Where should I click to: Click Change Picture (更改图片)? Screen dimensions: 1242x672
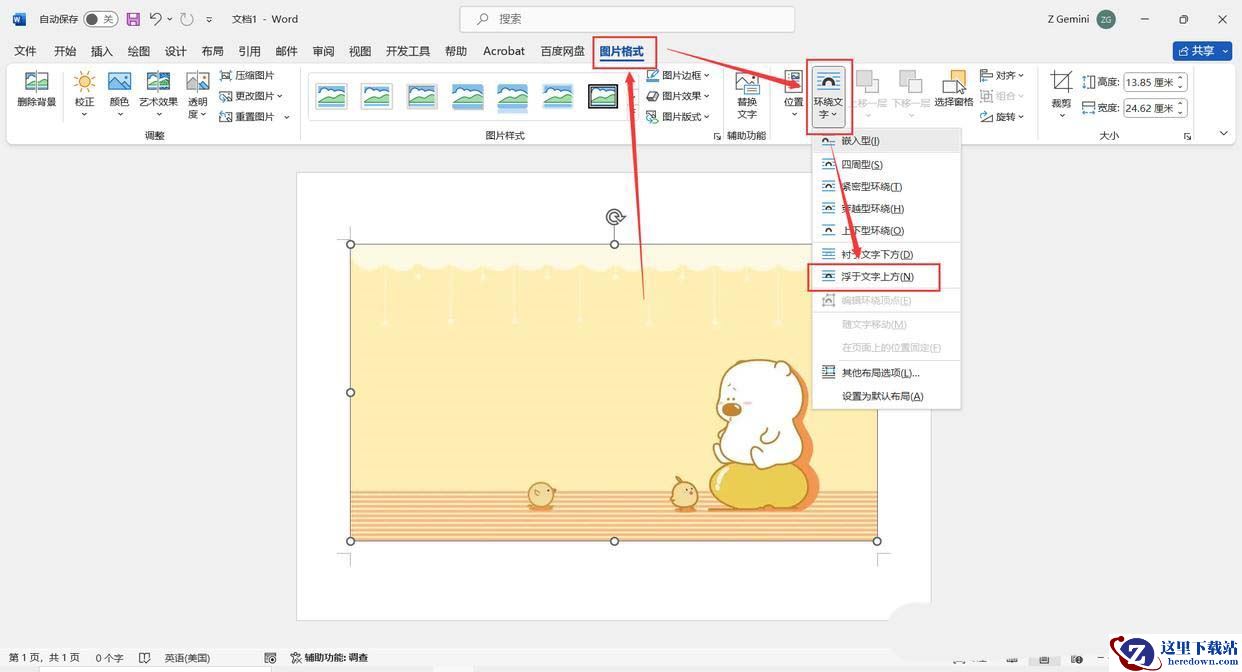251,96
